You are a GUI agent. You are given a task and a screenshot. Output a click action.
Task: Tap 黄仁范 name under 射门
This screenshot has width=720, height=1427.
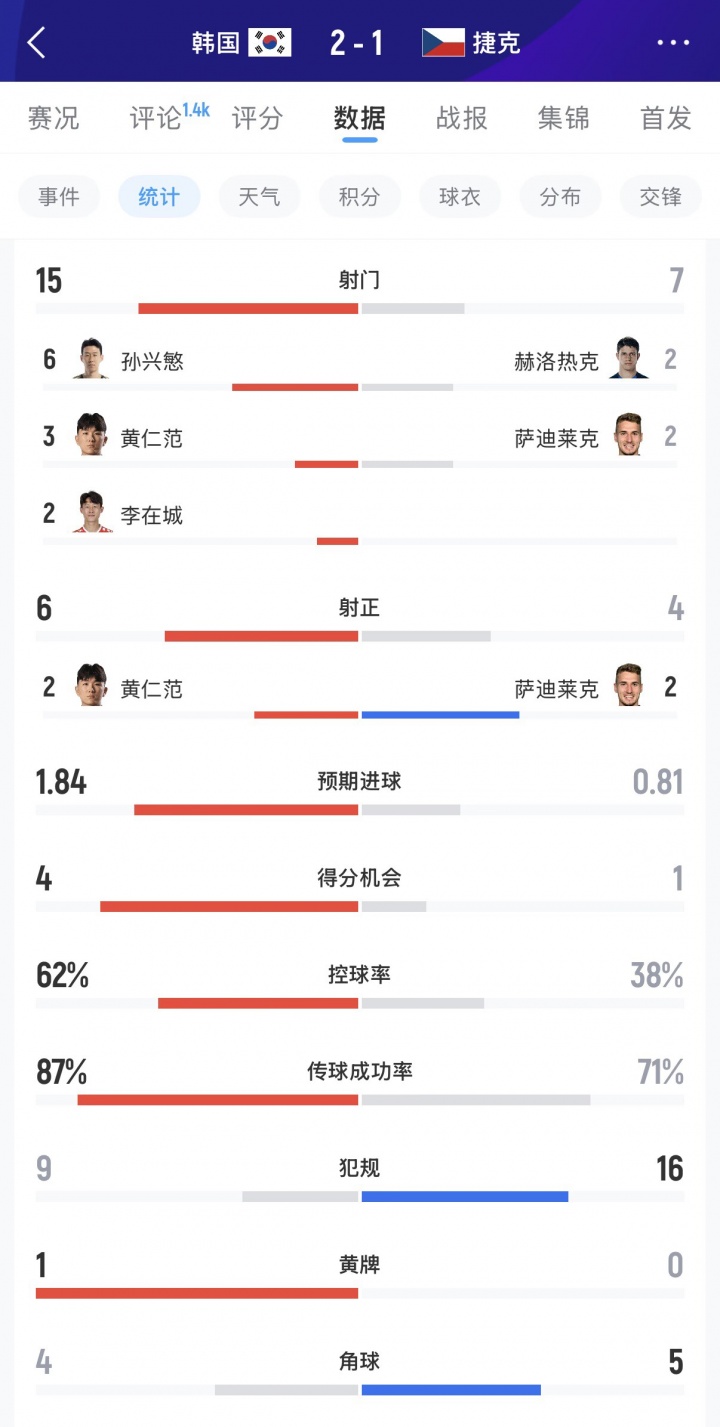pyautogui.click(x=152, y=437)
